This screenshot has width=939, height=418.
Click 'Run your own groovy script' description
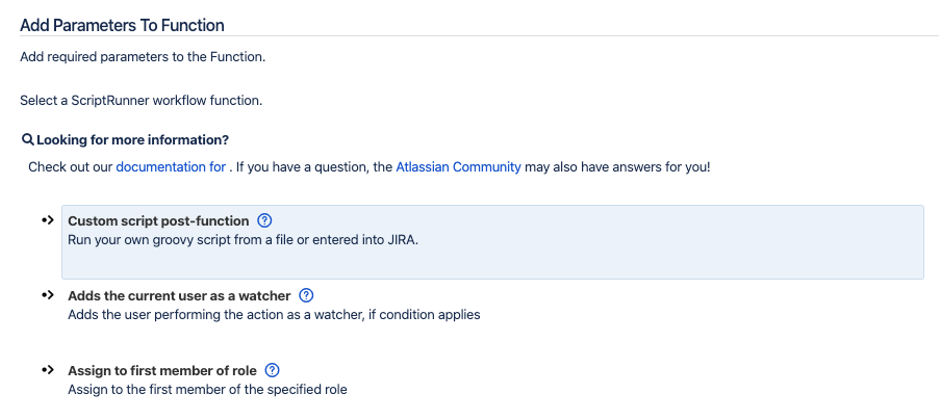(x=242, y=241)
